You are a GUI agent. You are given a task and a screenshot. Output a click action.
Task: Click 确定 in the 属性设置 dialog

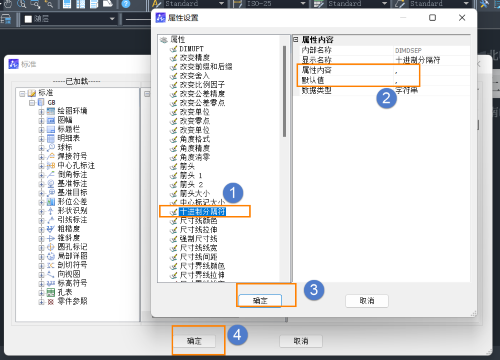(x=260, y=301)
